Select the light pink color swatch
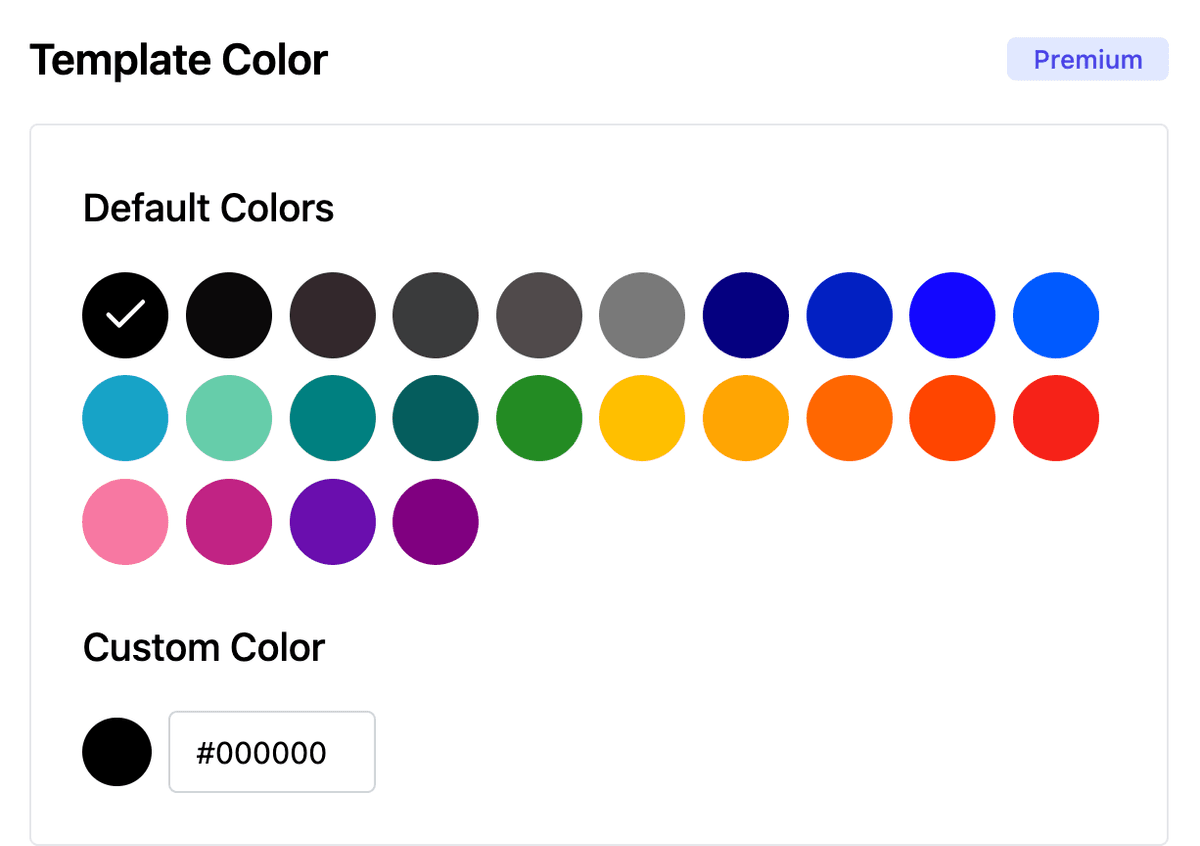Screen dimensions: 1200x846 pos(125,522)
